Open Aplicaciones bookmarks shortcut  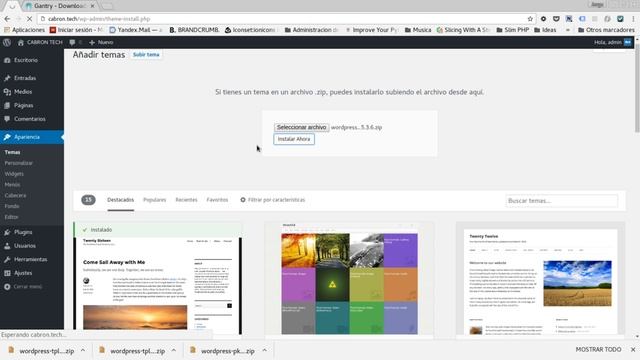[x=24, y=30]
